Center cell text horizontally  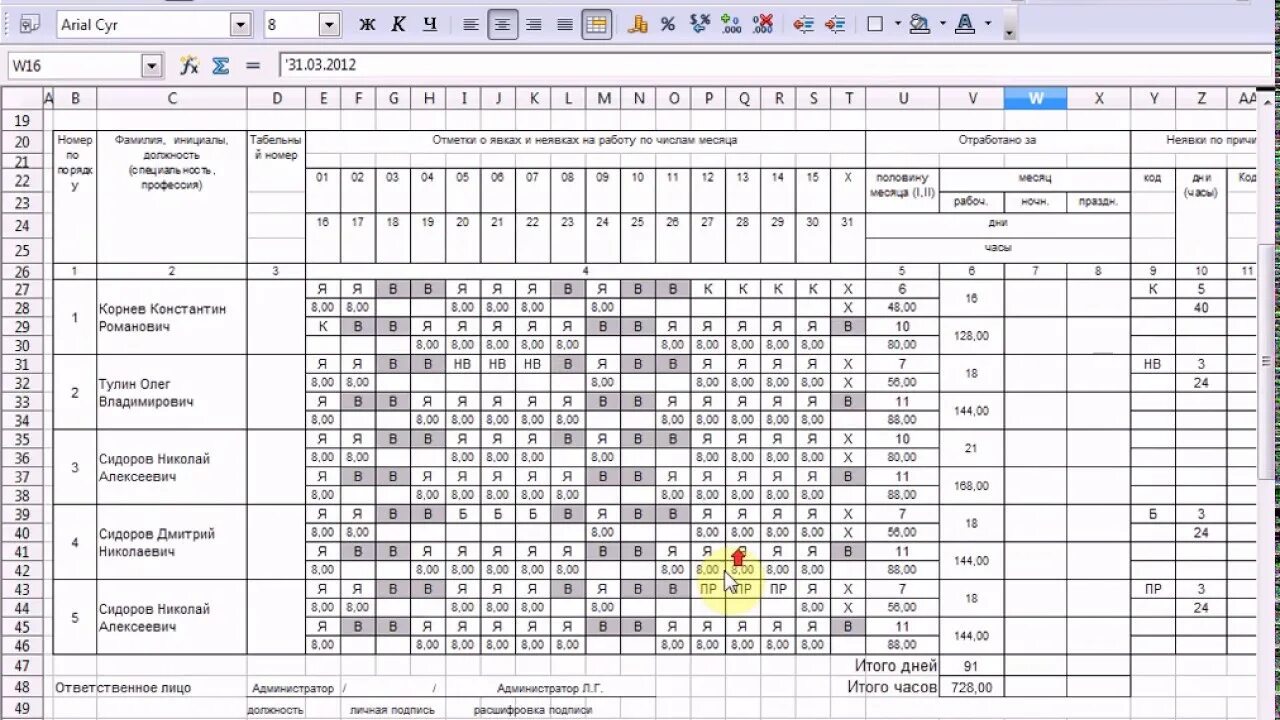point(502,25)
